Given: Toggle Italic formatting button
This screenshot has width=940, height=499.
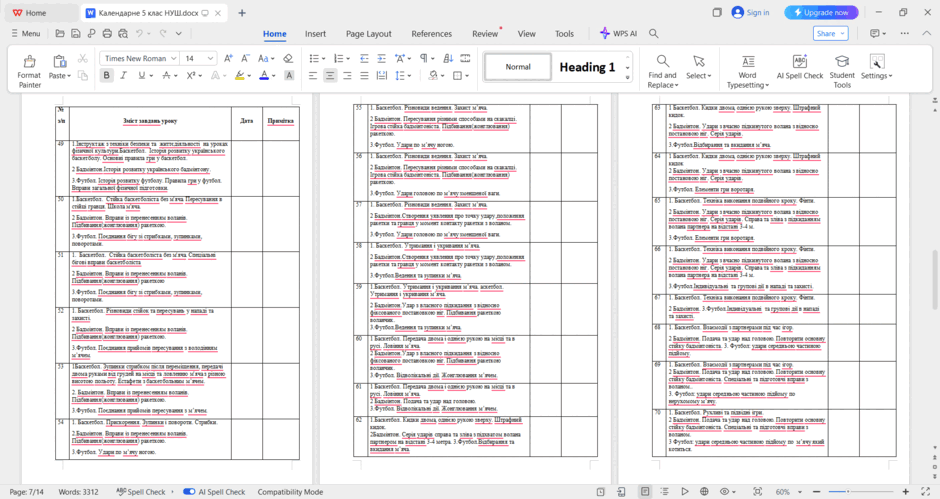Looking at the screenshot, I should [x=123, y=76].
